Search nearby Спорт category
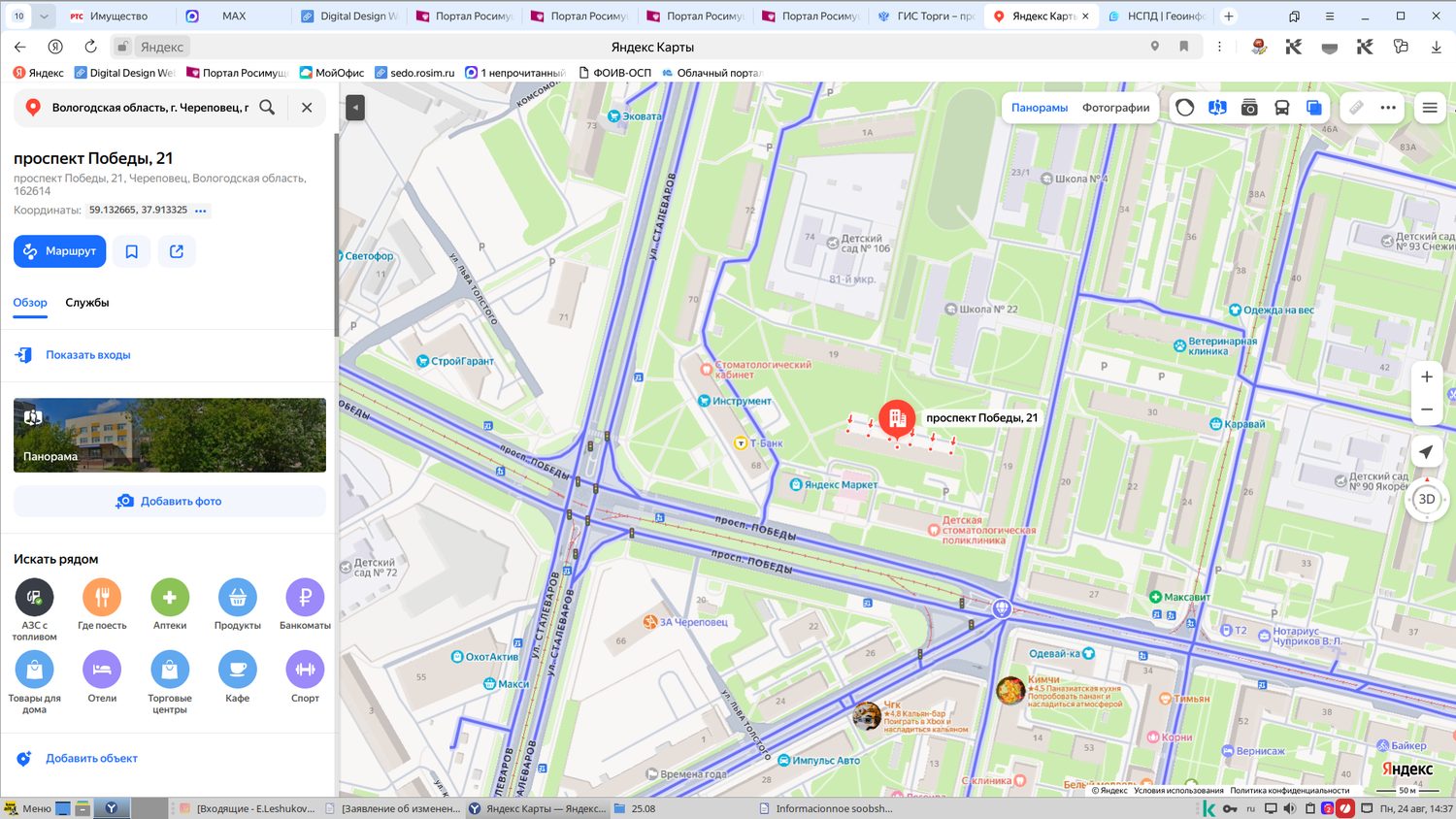1456x819 pixels. point(305,677)
